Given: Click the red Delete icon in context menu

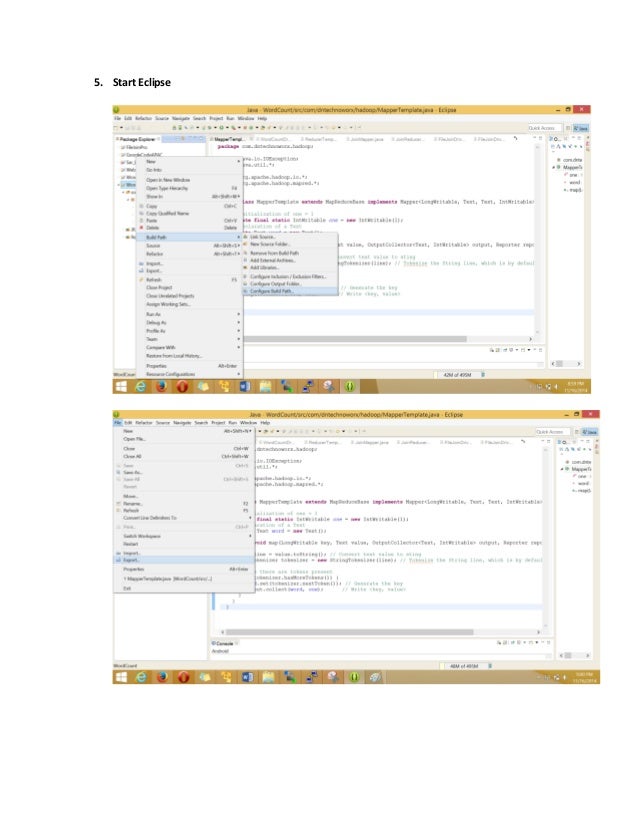Looking at the screenshot, I should pos(141,228).
